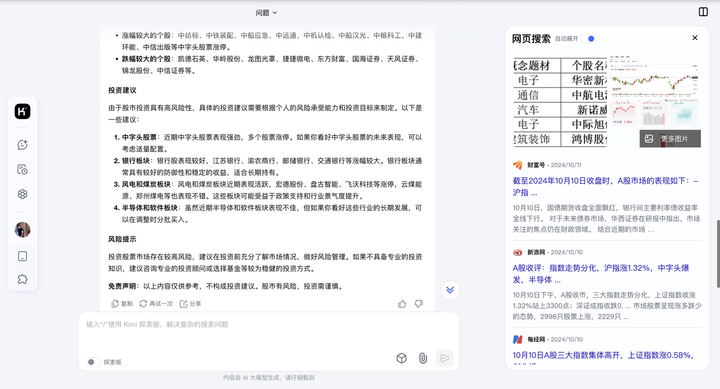Toggle the 探索版 switch
720x389 pixels.
coord(93,362)
